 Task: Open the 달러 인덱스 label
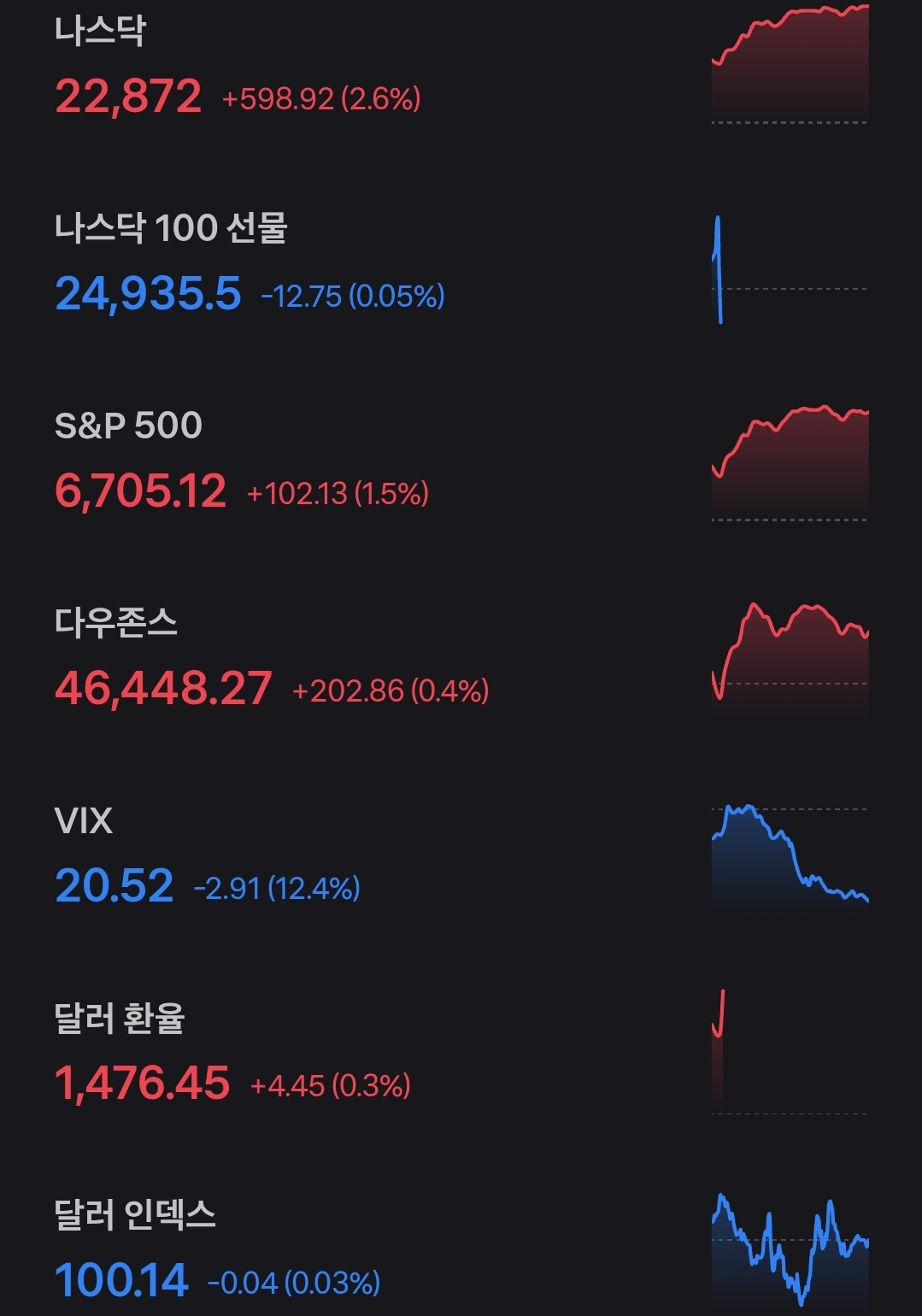135,1214
